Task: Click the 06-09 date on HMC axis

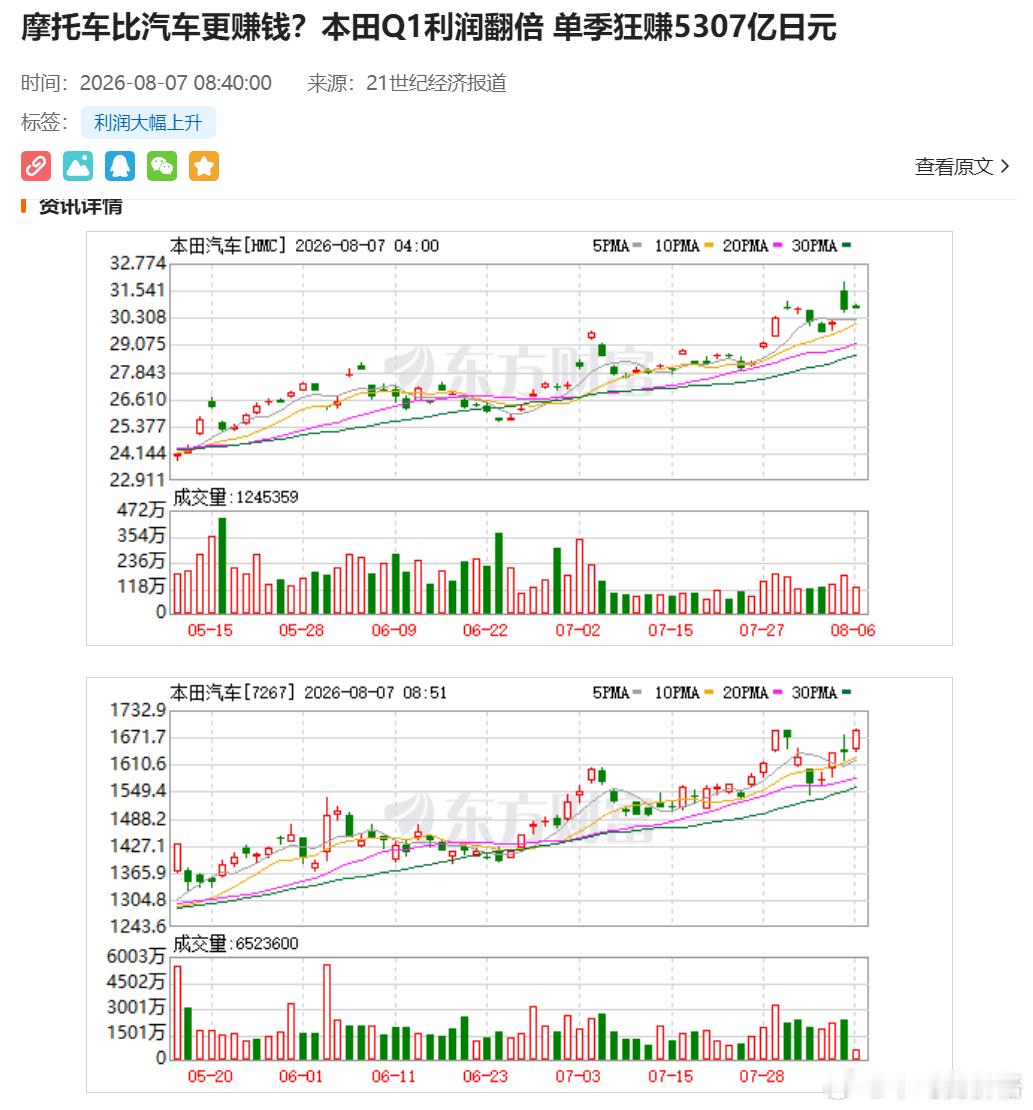Action: click(394, 630)
